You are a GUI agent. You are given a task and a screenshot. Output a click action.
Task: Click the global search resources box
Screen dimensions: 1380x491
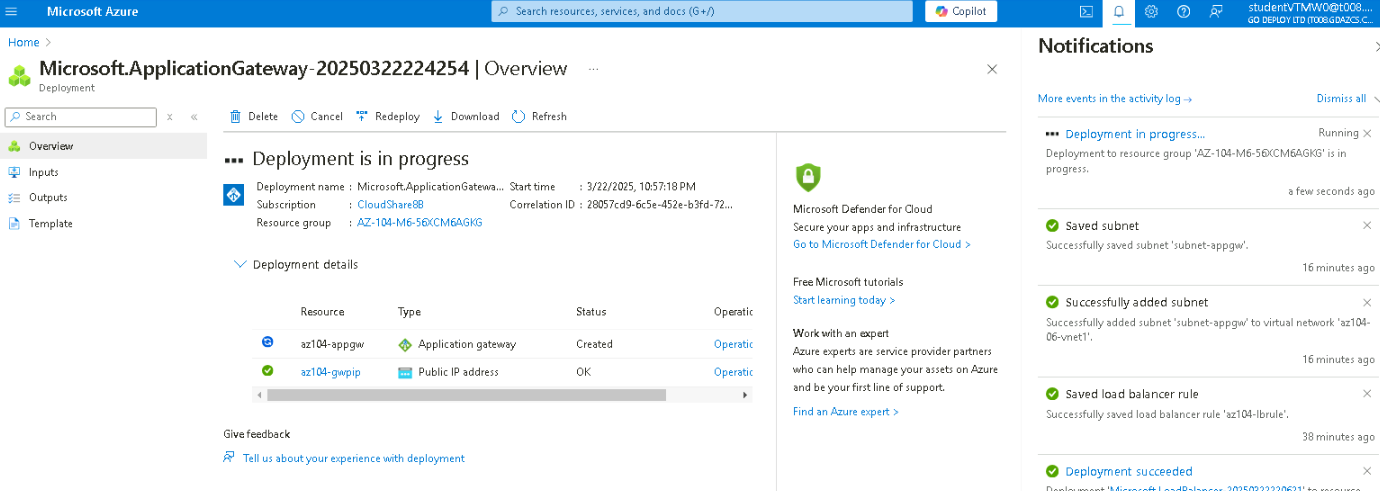(x=702, y=12)
